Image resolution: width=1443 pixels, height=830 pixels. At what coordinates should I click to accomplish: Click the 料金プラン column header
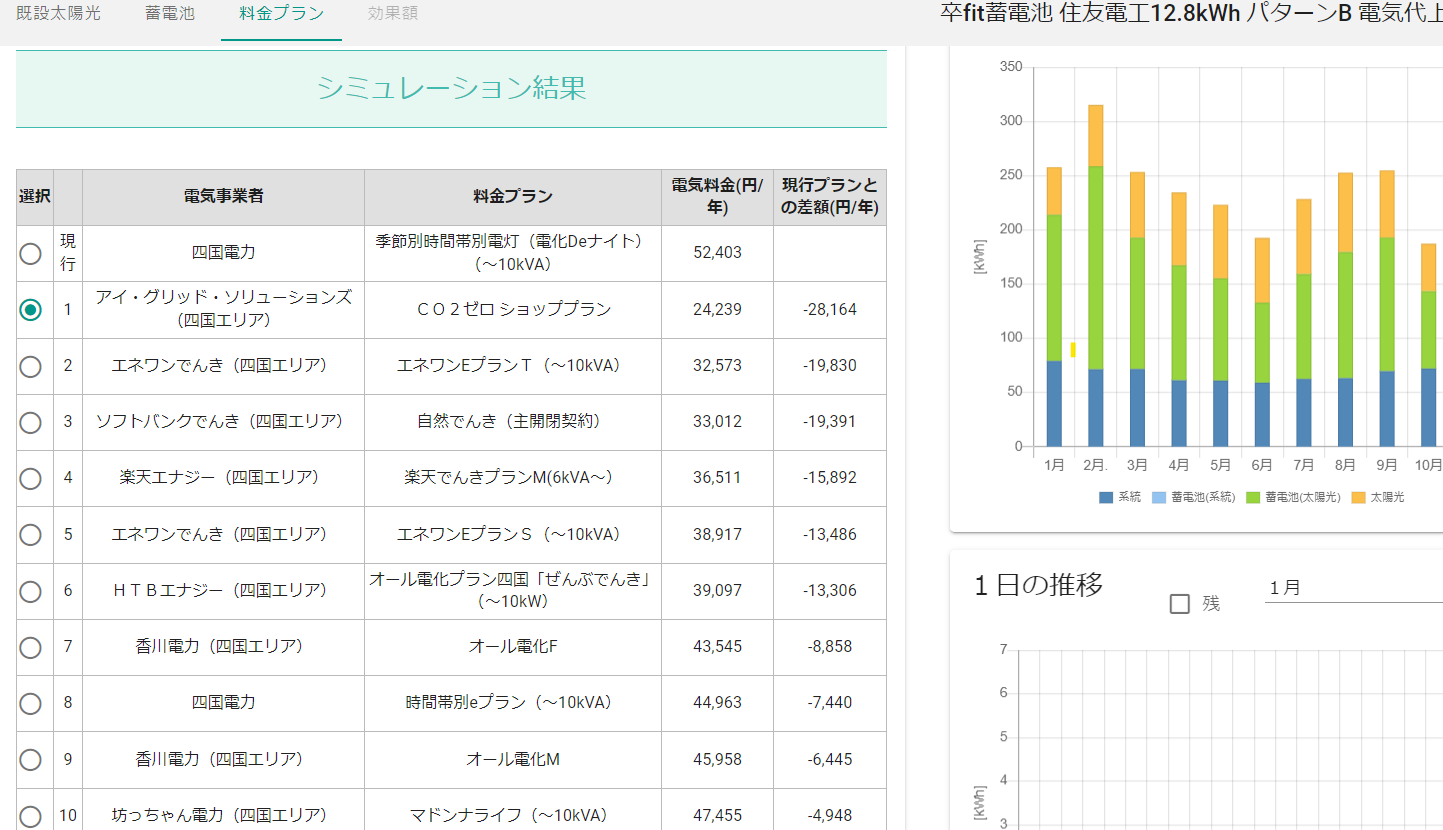click(513, 197)
